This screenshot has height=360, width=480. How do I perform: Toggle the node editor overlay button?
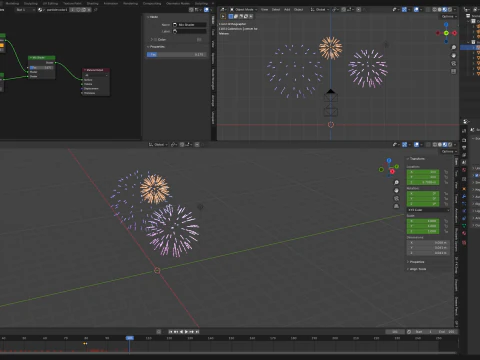[x=206, y=10]
